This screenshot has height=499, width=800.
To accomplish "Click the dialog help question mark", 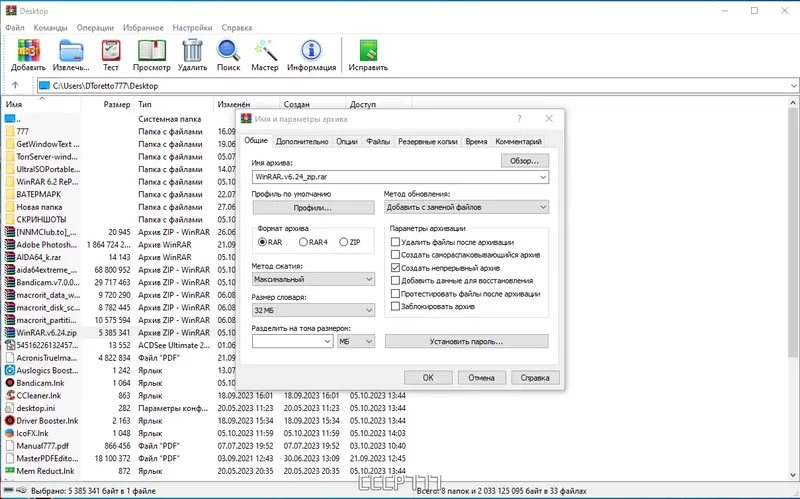I will [x=519, y=119].
